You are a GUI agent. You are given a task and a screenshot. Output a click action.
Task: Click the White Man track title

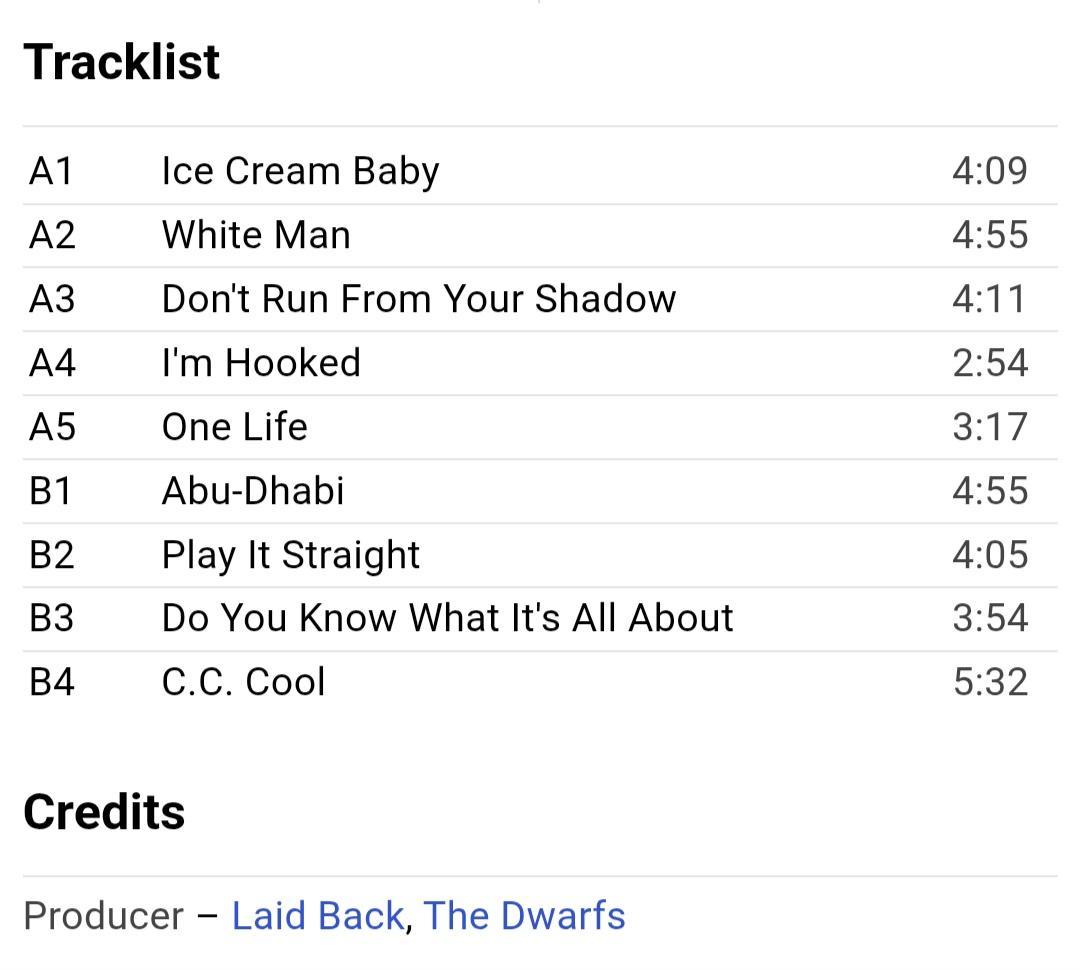coord(256,235)
